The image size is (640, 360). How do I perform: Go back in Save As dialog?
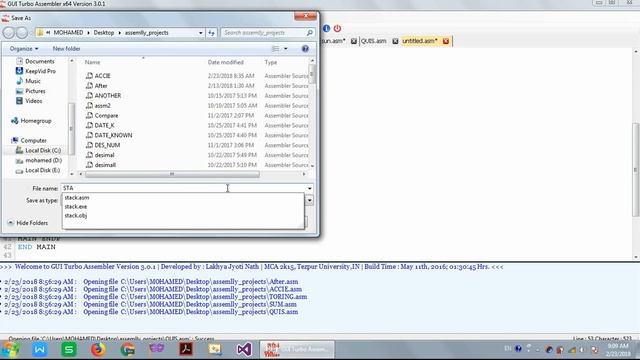[x=9, y=33]
